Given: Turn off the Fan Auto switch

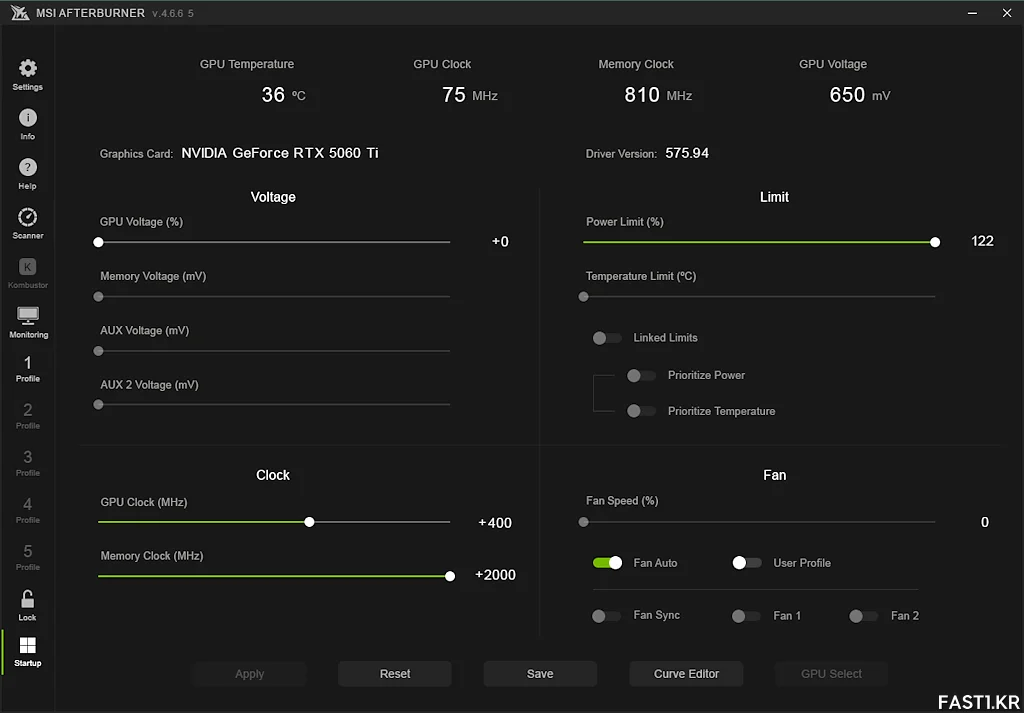Looking at the screenshot, I should click(607, 563).
